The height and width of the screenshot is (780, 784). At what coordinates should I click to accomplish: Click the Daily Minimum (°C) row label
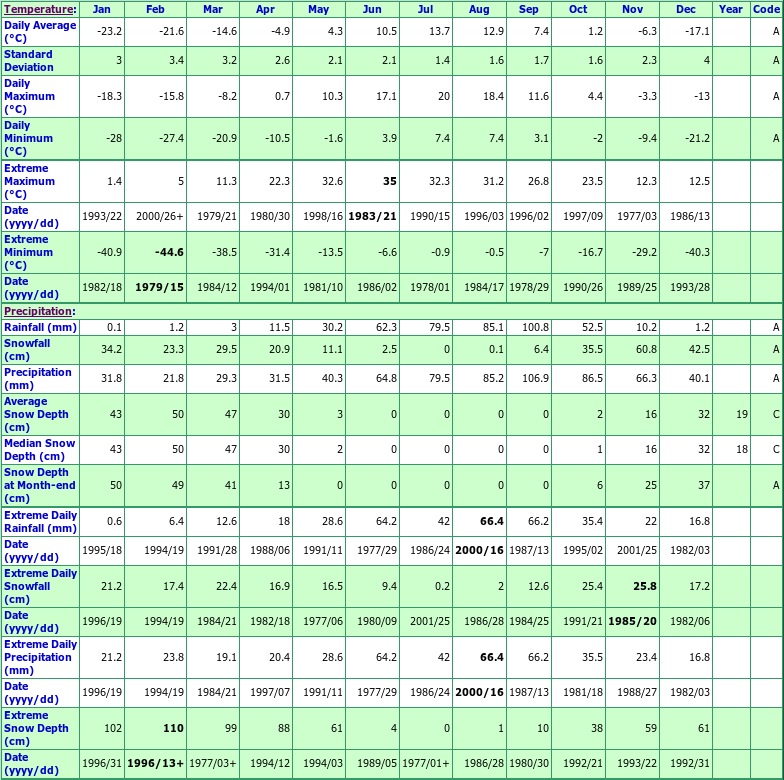(29, 138)
